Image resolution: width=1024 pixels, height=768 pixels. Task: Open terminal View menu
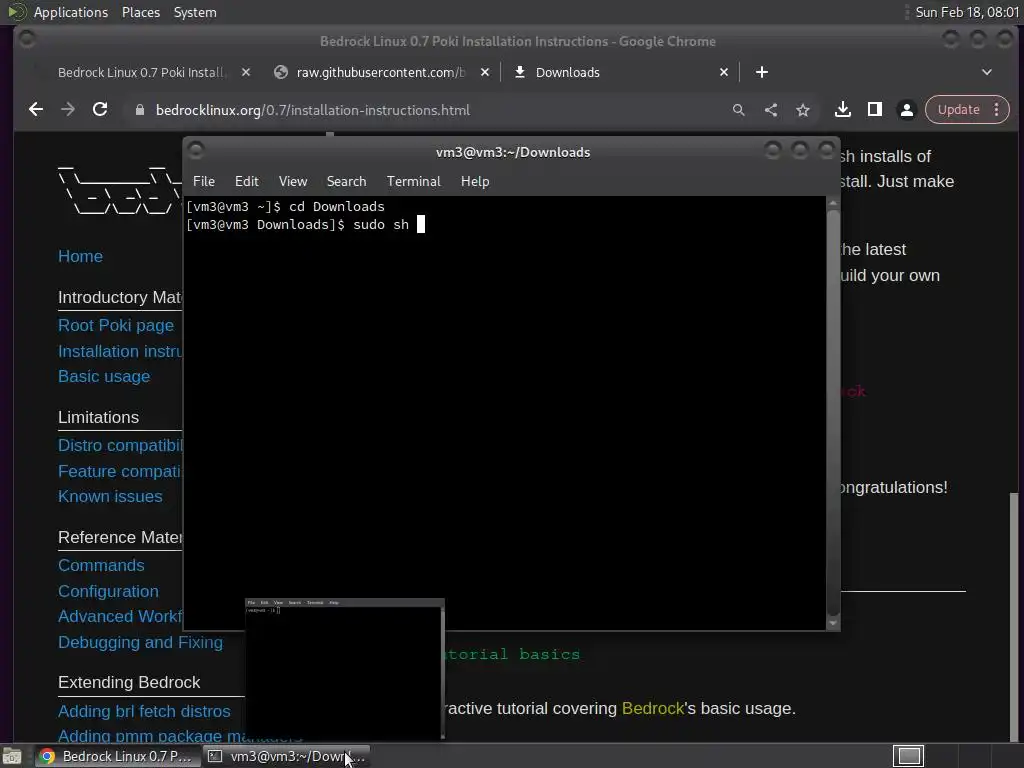click(293, 182)
